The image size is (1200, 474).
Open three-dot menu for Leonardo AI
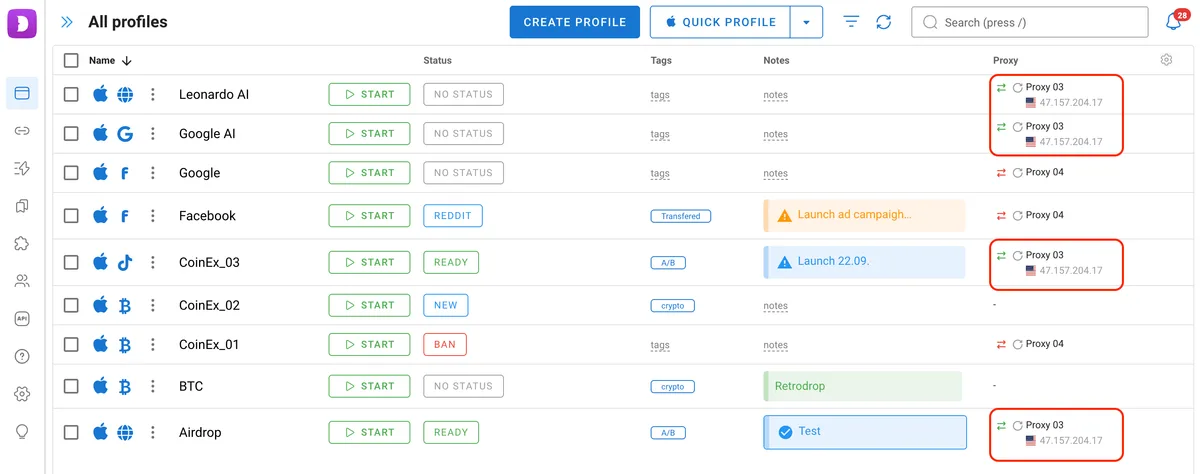pyautogui.click(x=153, y=94)
